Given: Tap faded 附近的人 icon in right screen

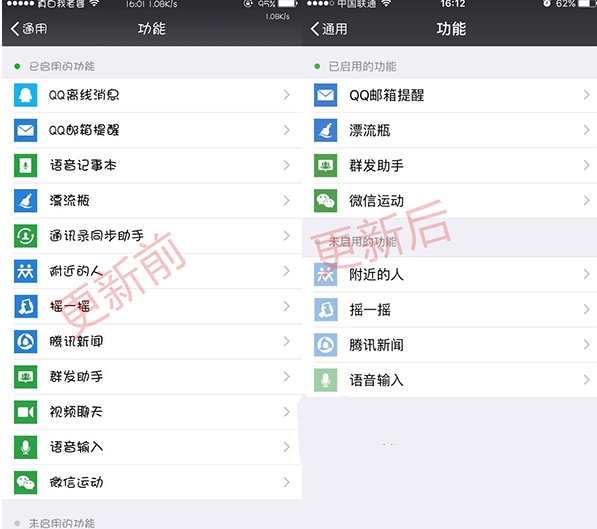Looking at the screenshot, I should pos(326,274).
